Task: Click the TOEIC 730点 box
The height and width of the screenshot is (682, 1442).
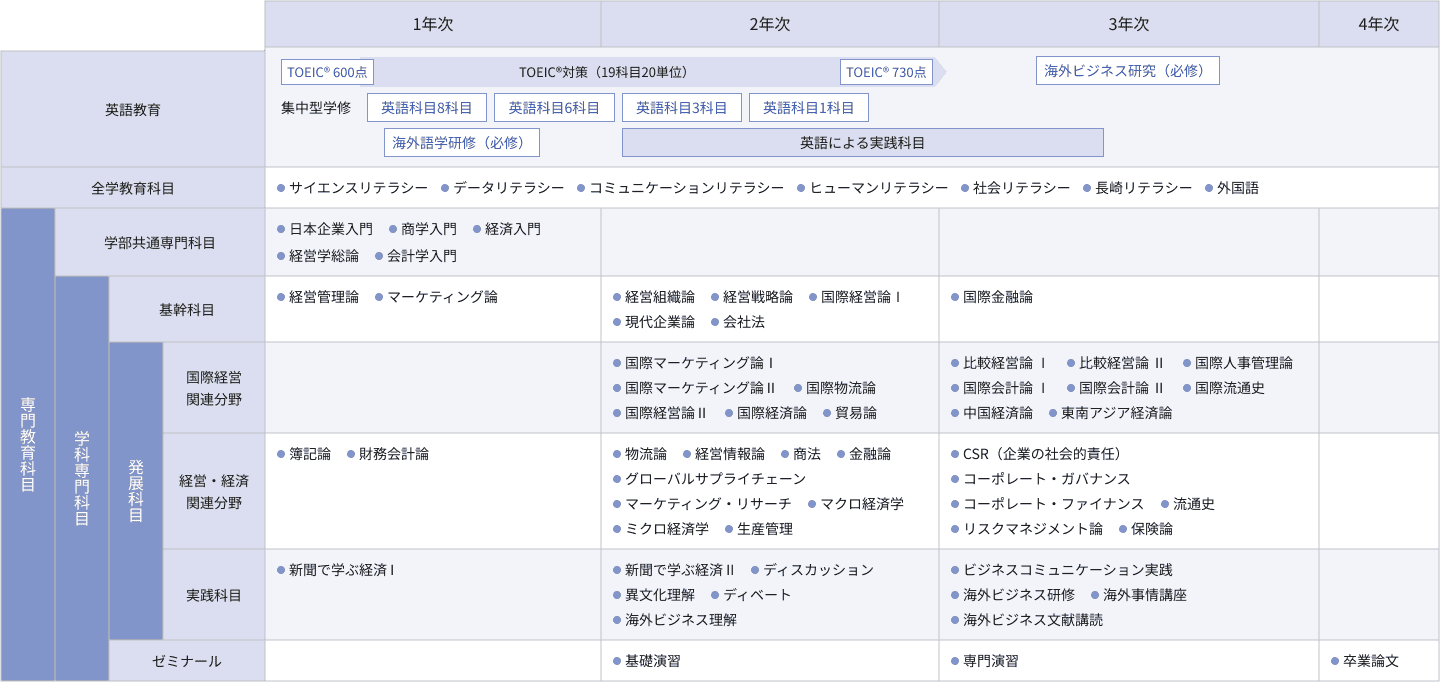Action: click(x=887, y=72)
